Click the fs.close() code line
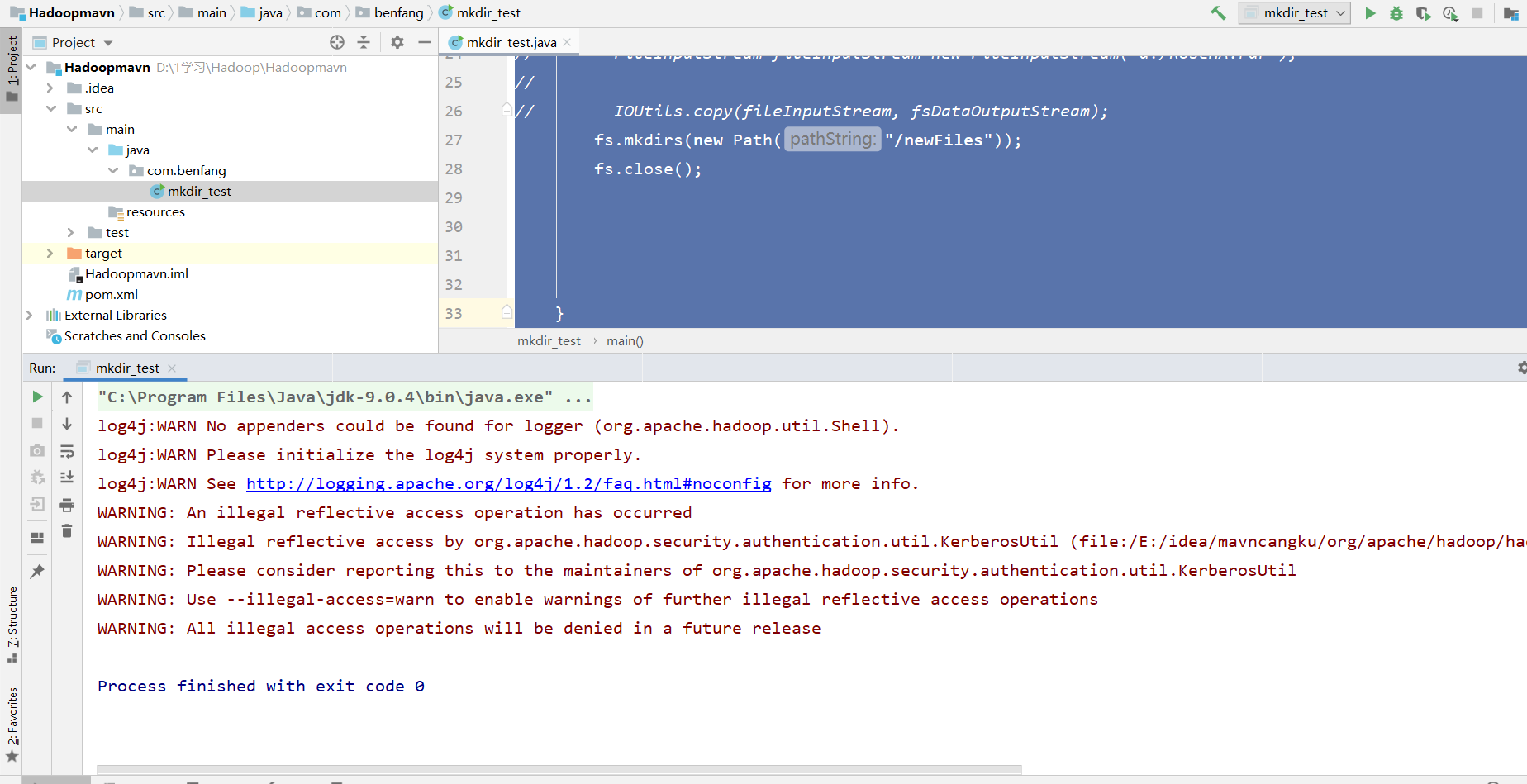This screenshot has width=1527, height=784. click(x=648, y=169)
